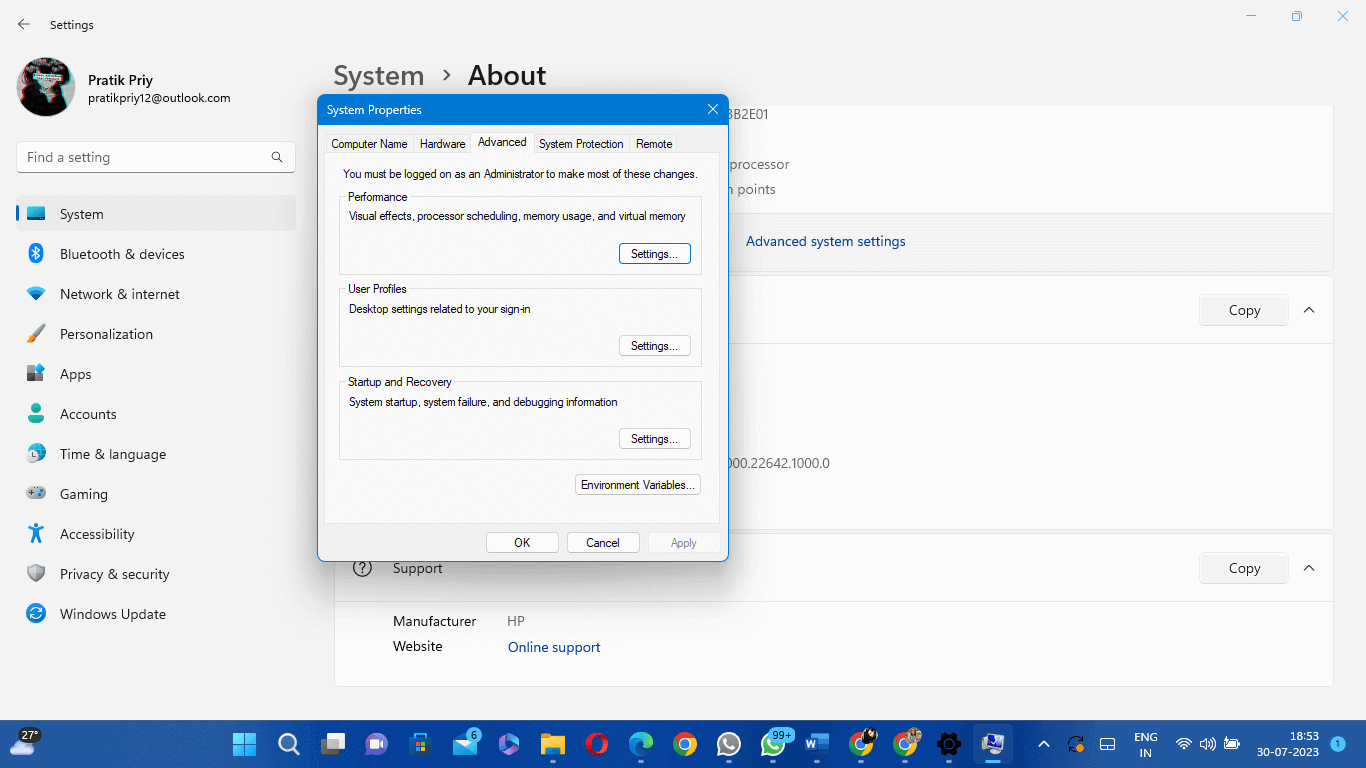Click the back arrow in Settings

coord(24,24)
